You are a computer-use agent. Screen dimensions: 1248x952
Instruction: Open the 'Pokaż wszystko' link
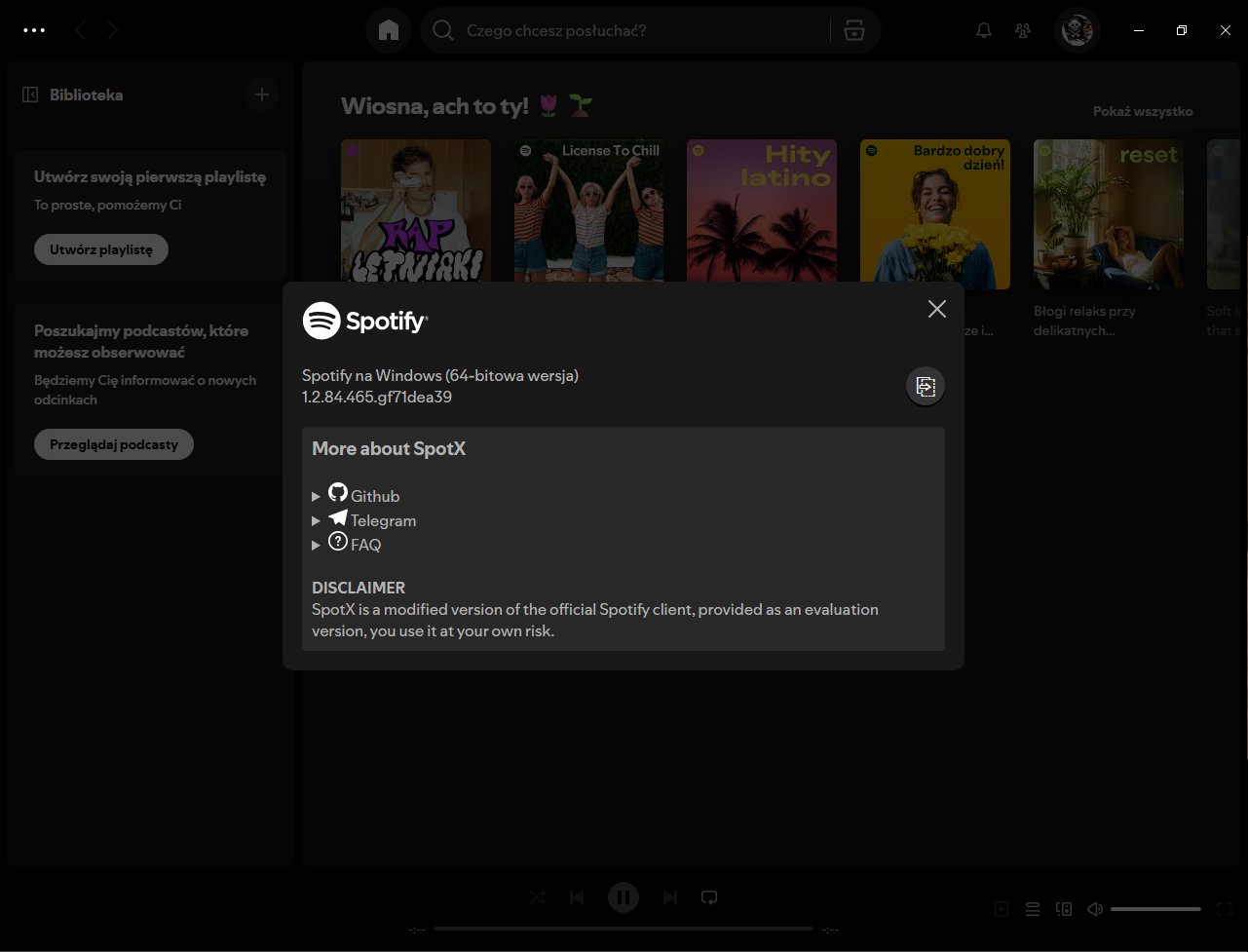[1143, 111]
